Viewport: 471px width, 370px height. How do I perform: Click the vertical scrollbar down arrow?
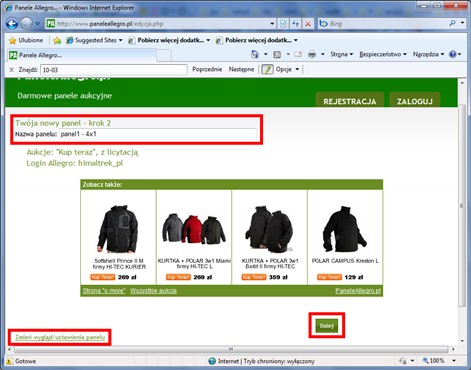point(462,341)
